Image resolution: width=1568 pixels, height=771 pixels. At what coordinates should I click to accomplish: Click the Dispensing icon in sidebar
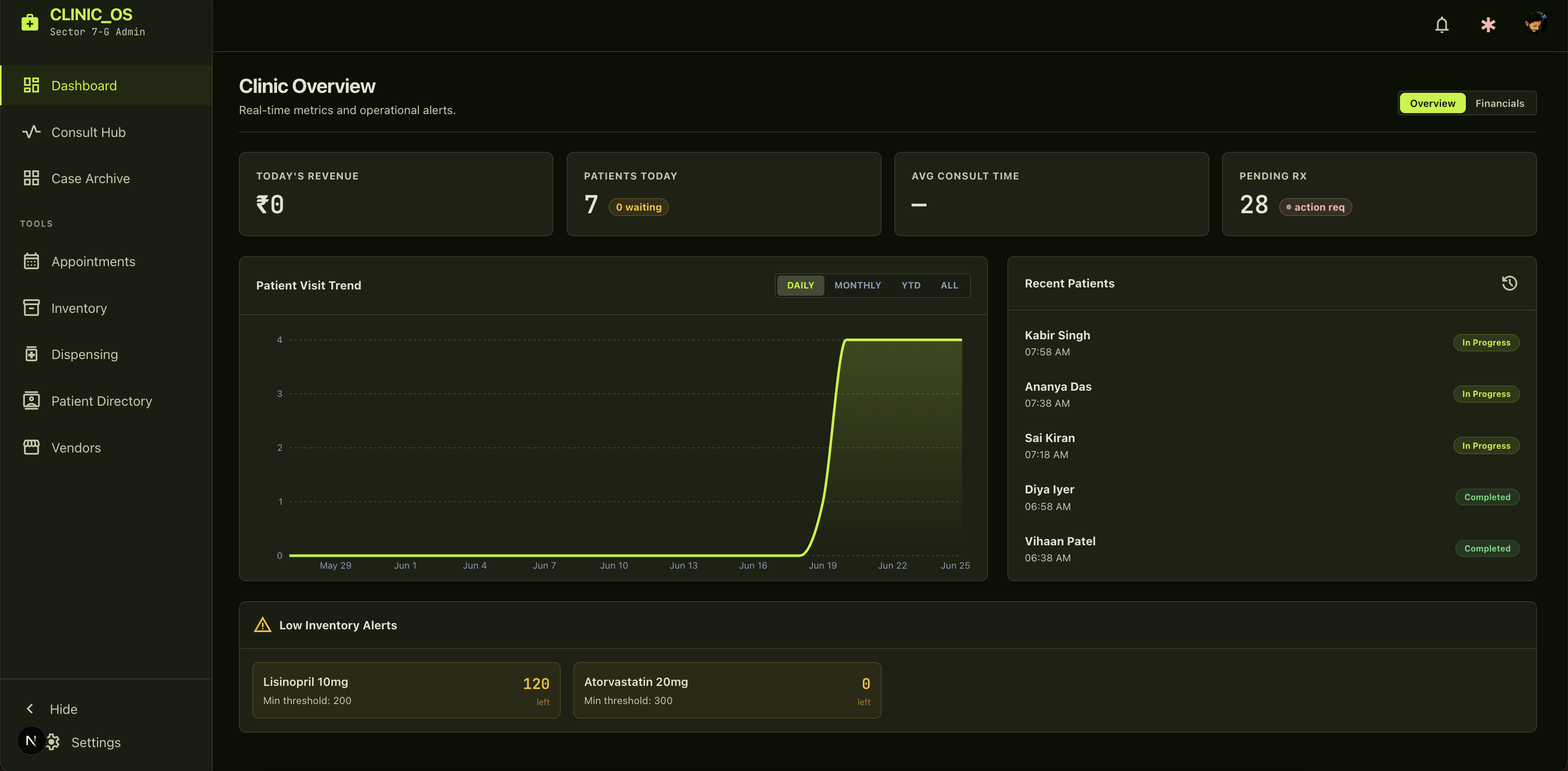click(x=31, y=354)
